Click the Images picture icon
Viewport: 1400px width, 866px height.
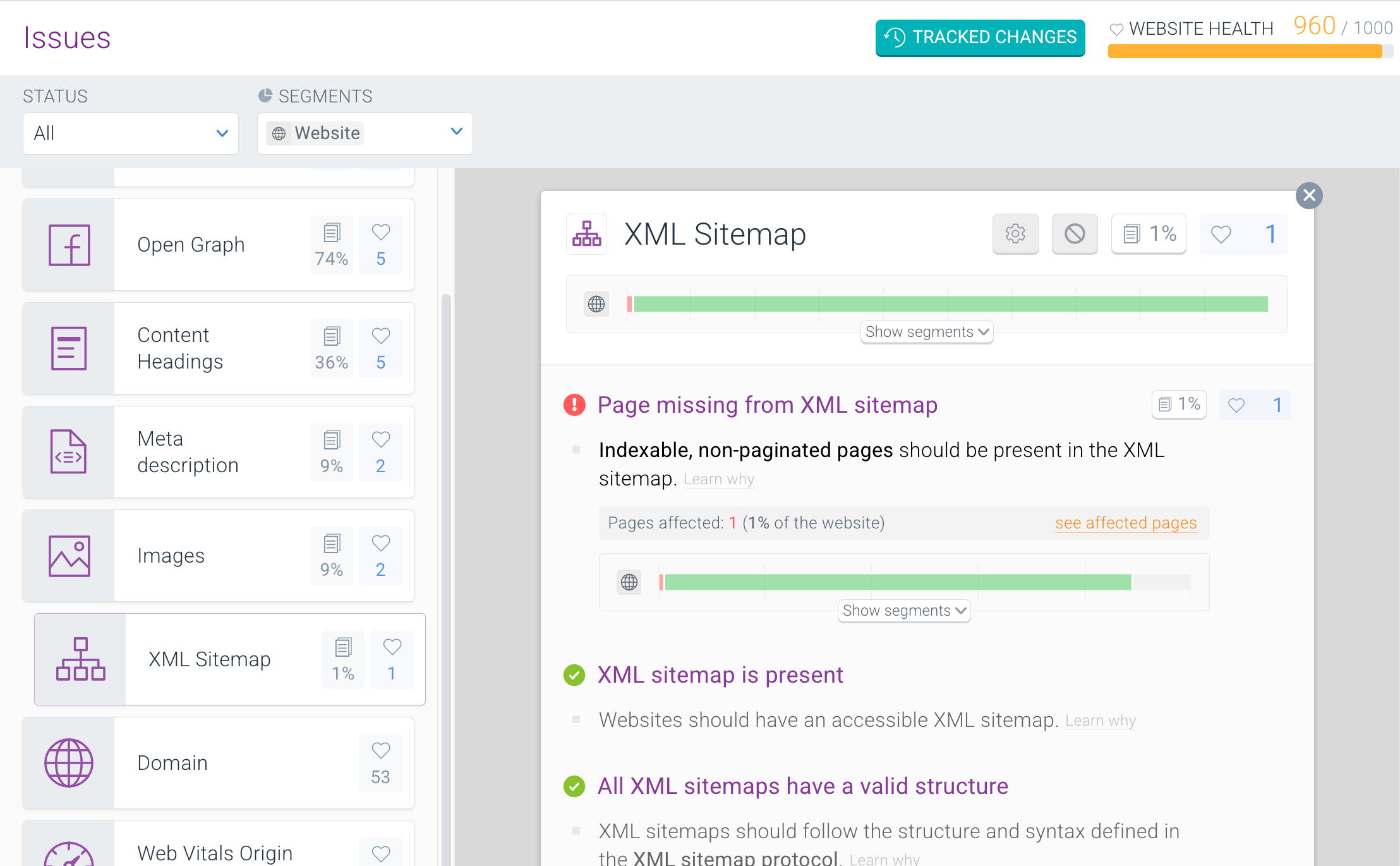(69, 556)
